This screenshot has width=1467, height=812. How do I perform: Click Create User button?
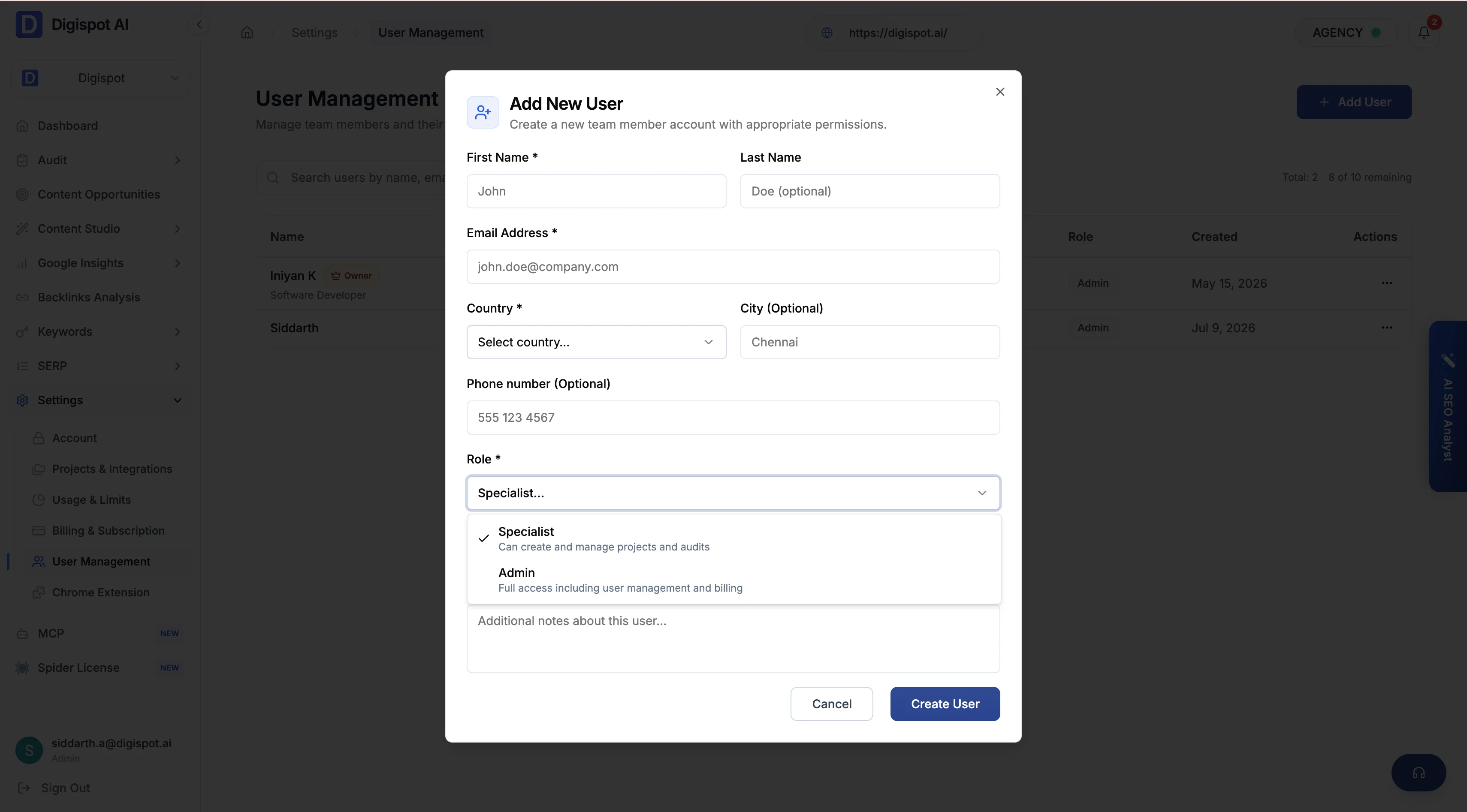click(x=945, y=704)
